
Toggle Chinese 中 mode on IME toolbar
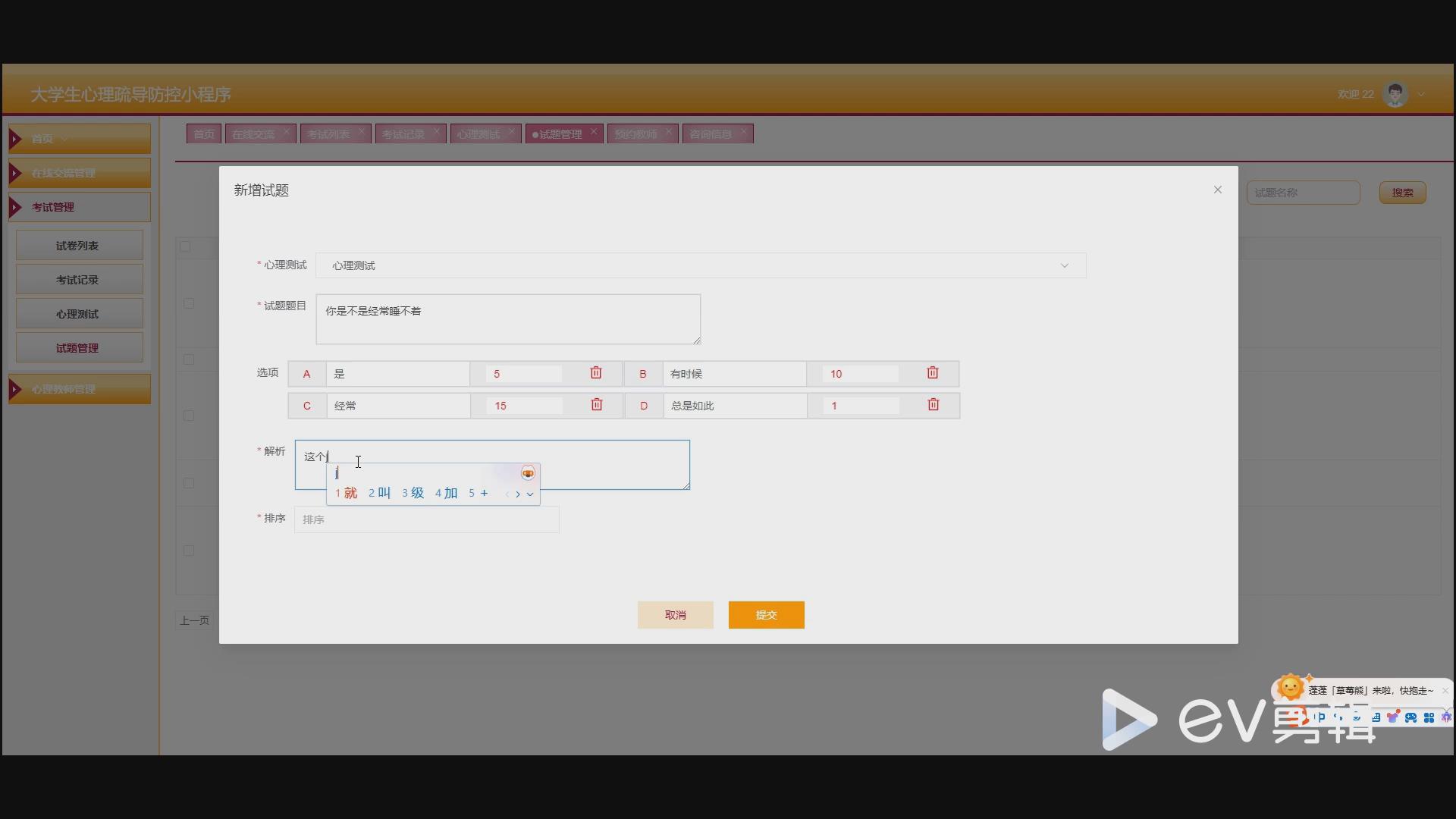point(1320,717)
